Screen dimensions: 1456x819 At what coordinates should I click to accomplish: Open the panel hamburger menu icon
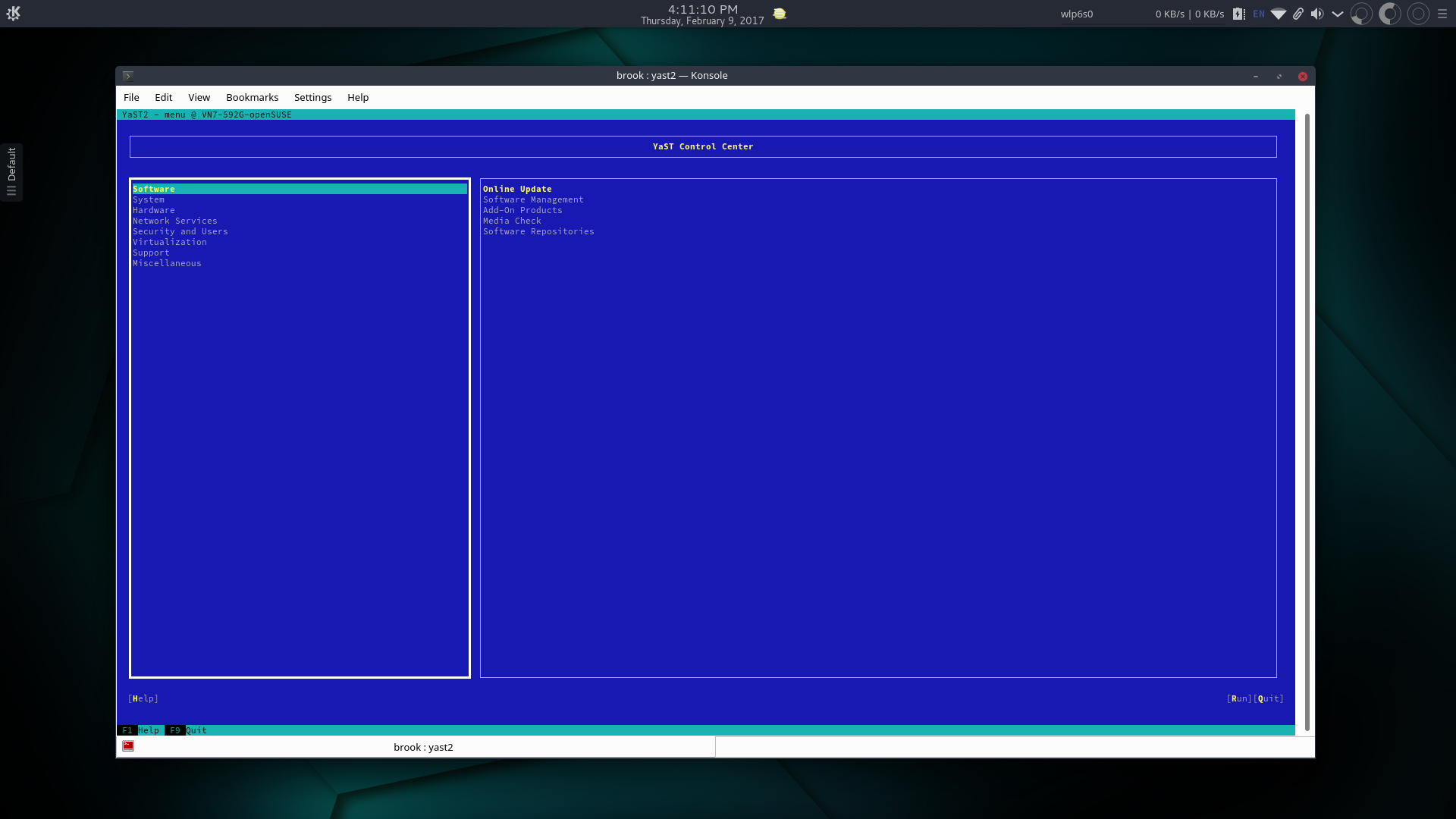tap(1442, 14)
